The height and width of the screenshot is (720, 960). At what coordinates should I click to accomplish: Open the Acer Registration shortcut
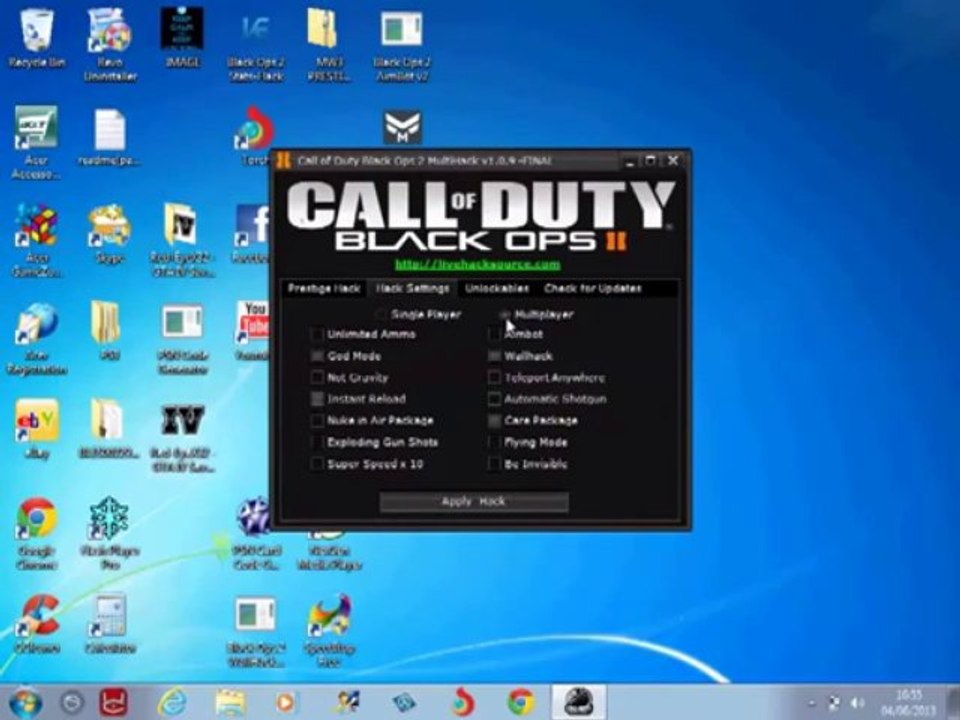click(x=37, y=338)
